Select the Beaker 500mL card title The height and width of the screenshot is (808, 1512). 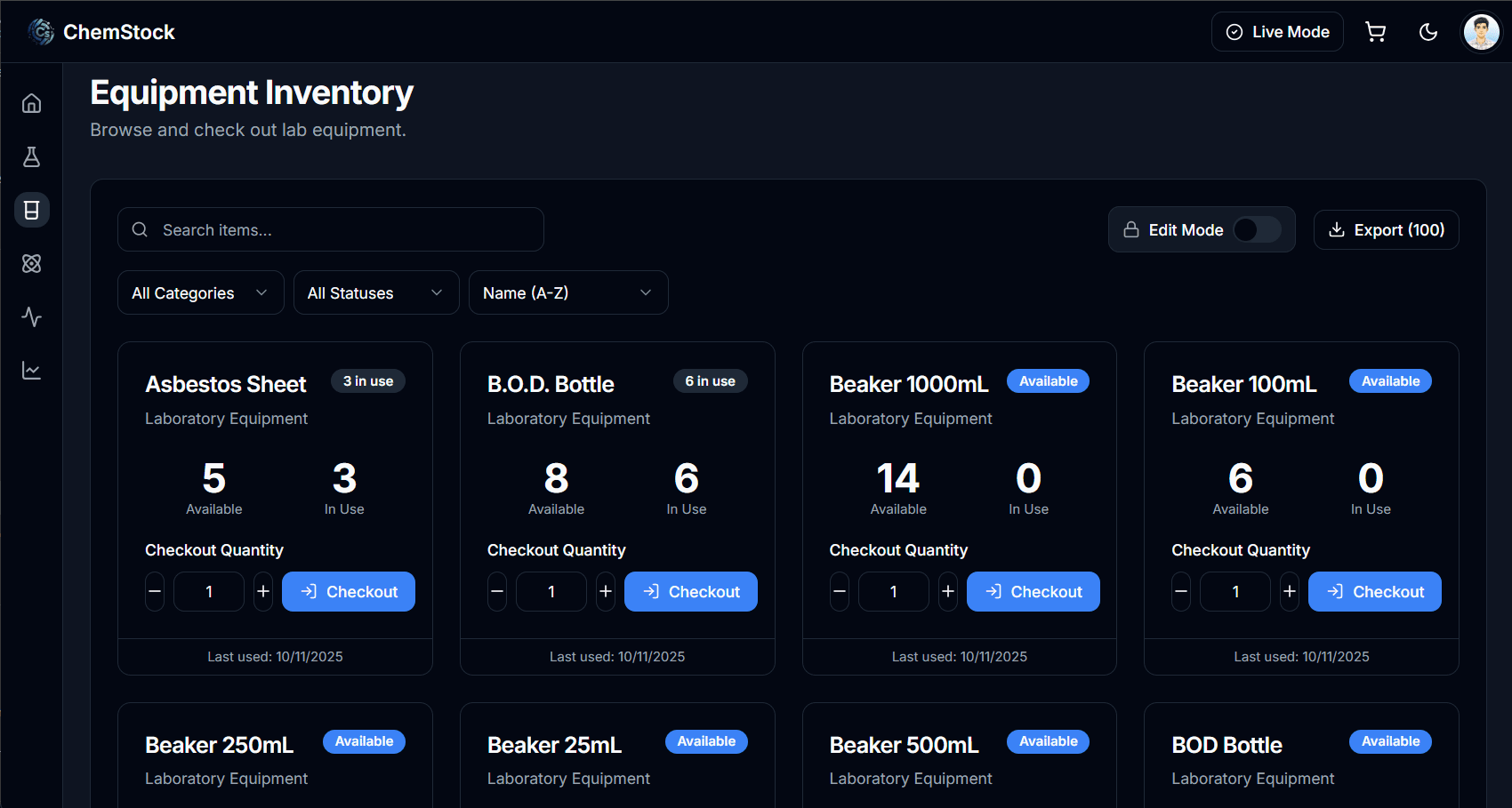coord(905,745)
